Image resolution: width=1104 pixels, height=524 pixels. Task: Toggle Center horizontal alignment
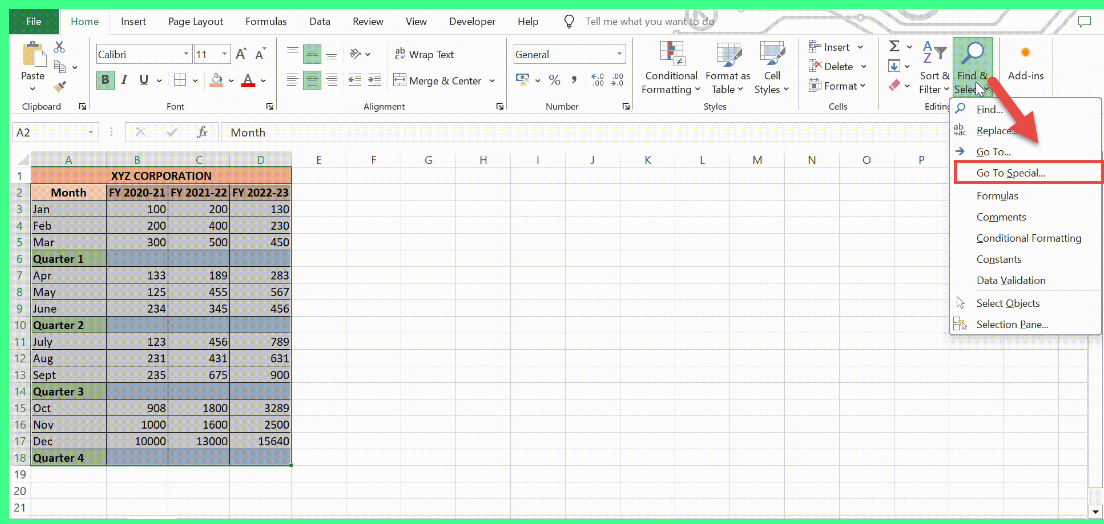tap(312, 80)
